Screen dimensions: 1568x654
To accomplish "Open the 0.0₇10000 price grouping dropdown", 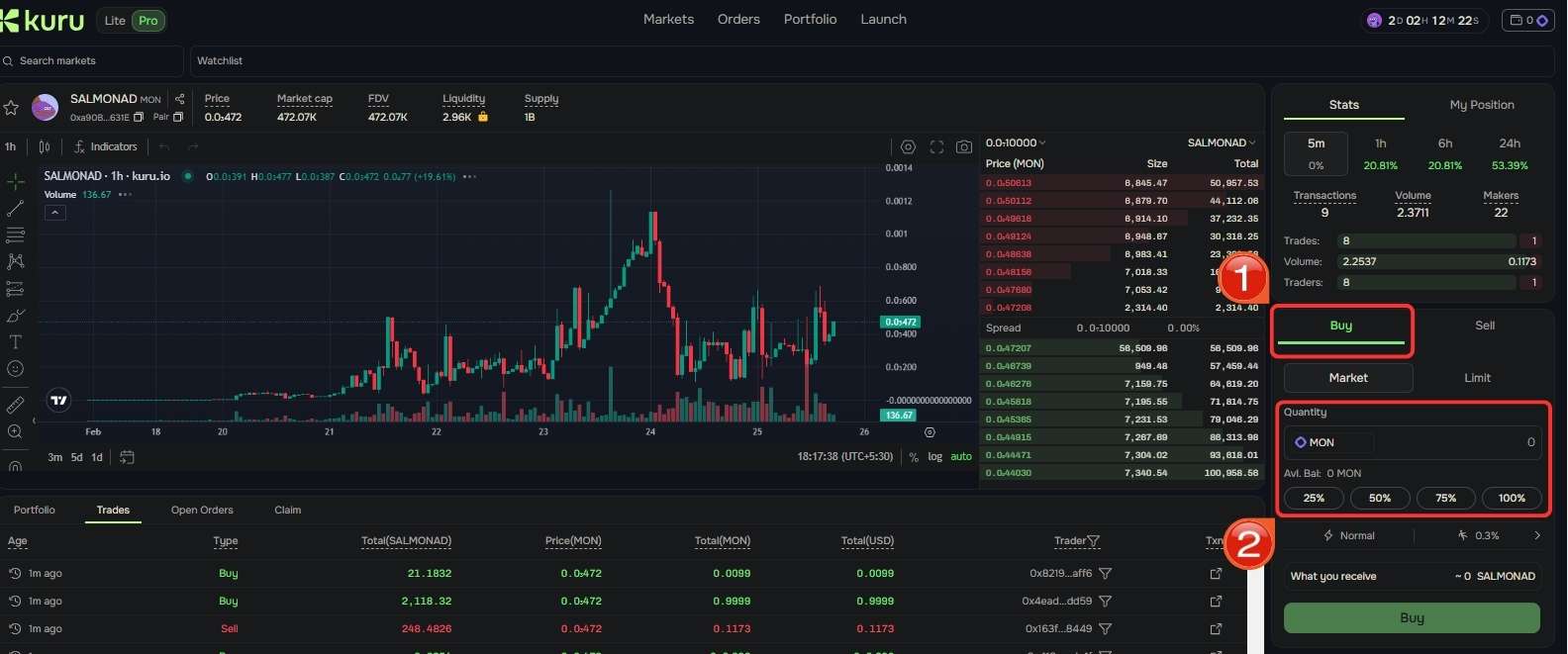I will (x=1016, y=143).
